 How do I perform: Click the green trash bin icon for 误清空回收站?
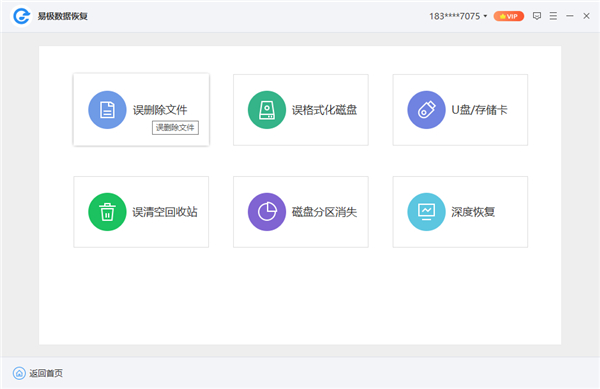point(107,212)
